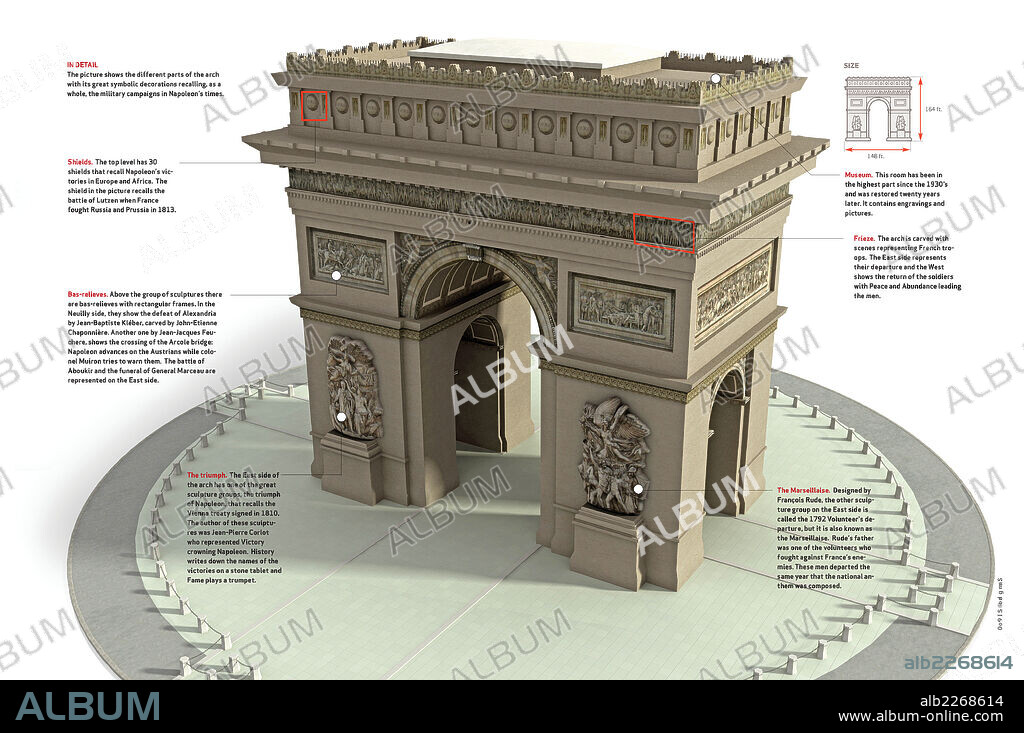Open the SIZE section header
Viewport: 1024px width, 733px height.
click(851, 64)
